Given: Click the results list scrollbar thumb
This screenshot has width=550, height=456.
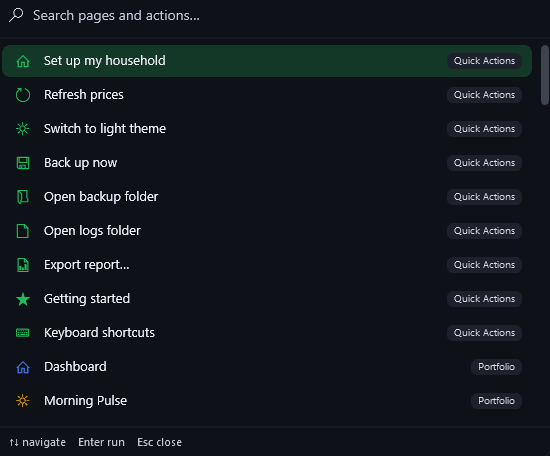Looking at the screenshot, I should coord(545,75).
